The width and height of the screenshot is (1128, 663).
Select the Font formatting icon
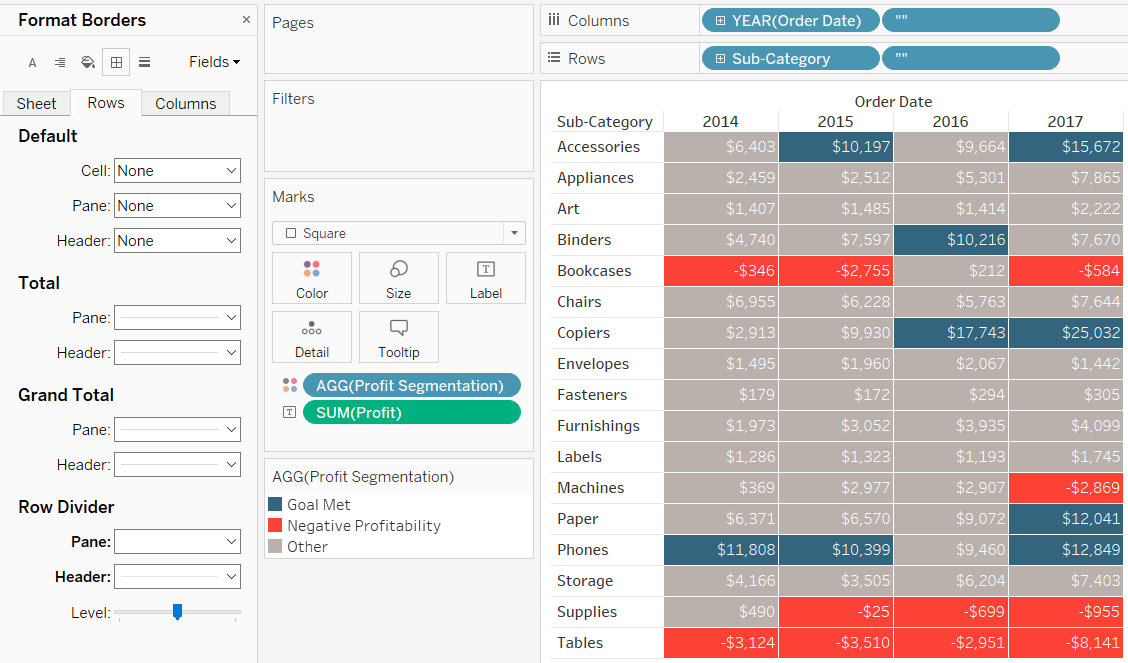pyautogui.click(x=32, y=62)
